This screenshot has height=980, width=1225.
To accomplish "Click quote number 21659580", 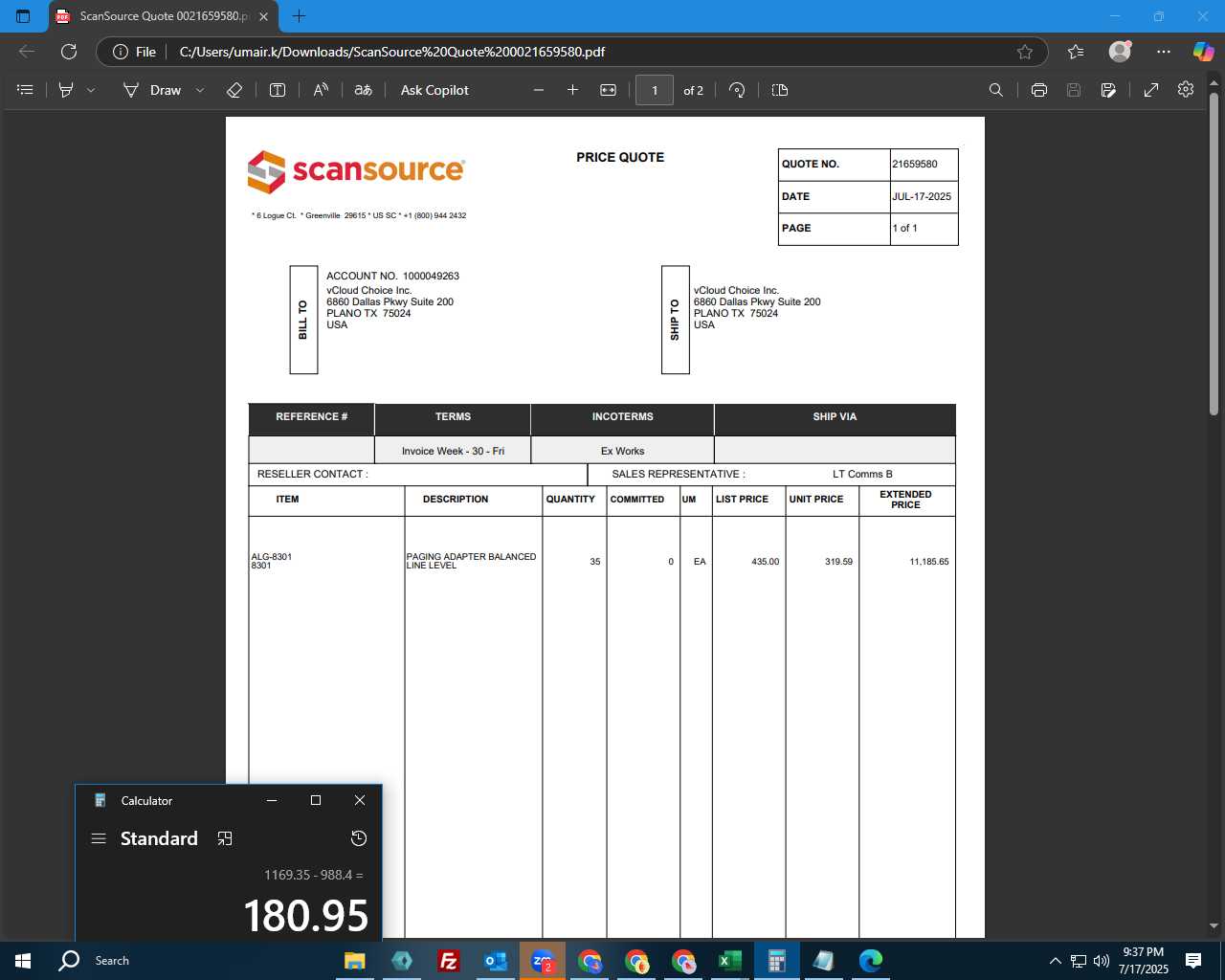I will pyautogui.click(x=915, y=164).
